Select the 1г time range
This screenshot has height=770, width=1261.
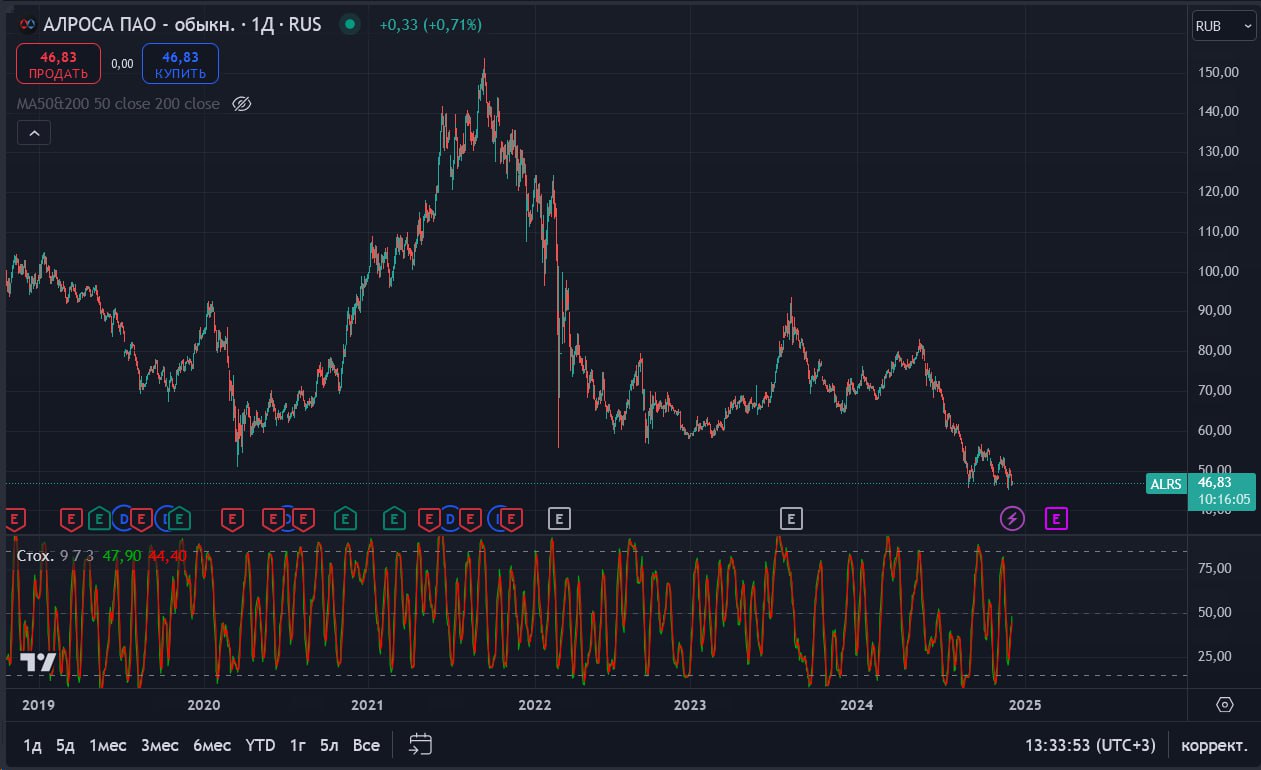[298, 745]
